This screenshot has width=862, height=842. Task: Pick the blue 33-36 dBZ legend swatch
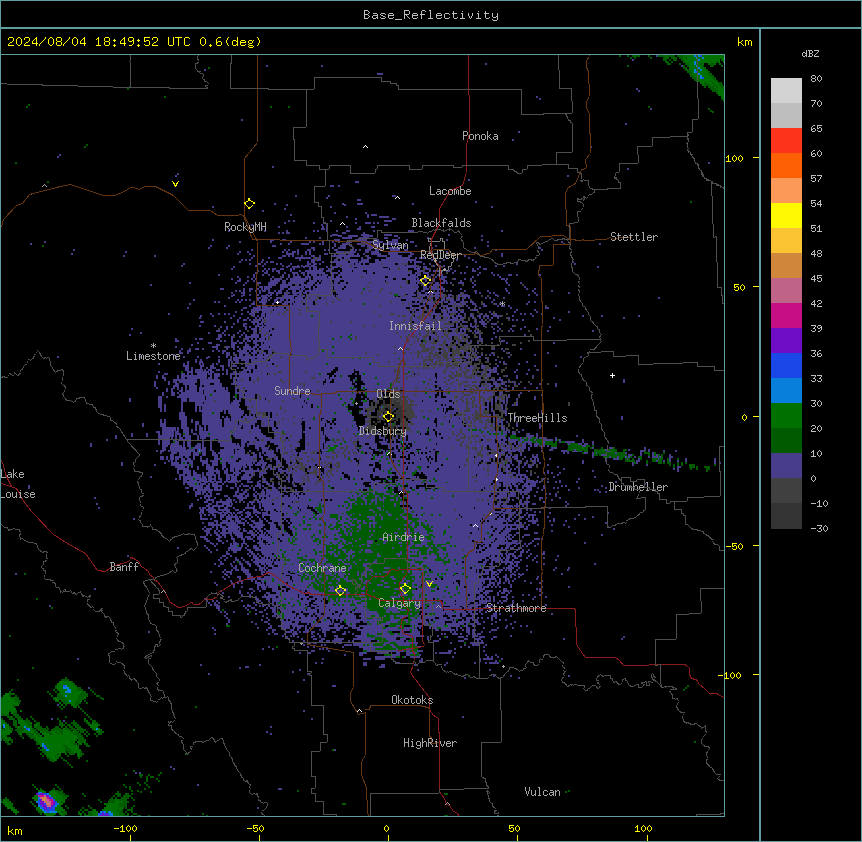pos(786,365)
